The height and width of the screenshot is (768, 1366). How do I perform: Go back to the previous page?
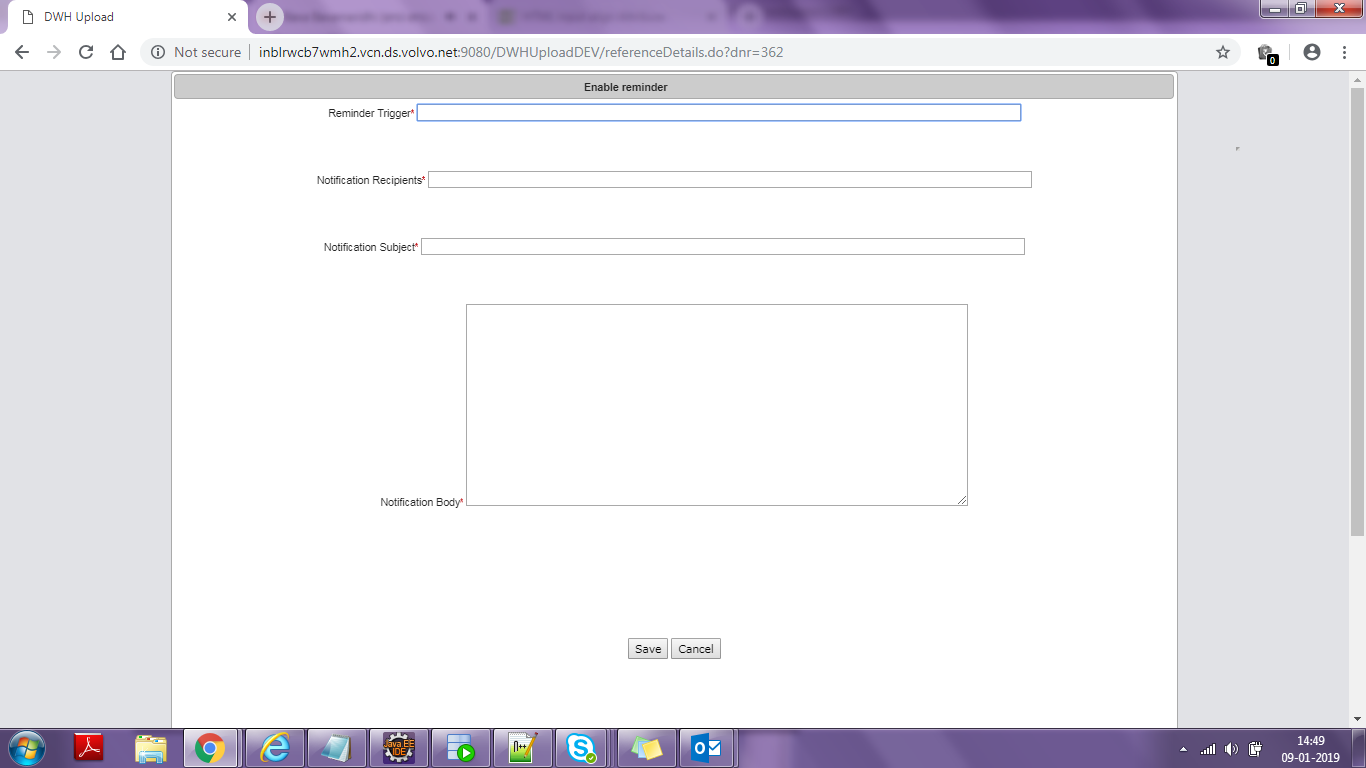coord(22,52)
